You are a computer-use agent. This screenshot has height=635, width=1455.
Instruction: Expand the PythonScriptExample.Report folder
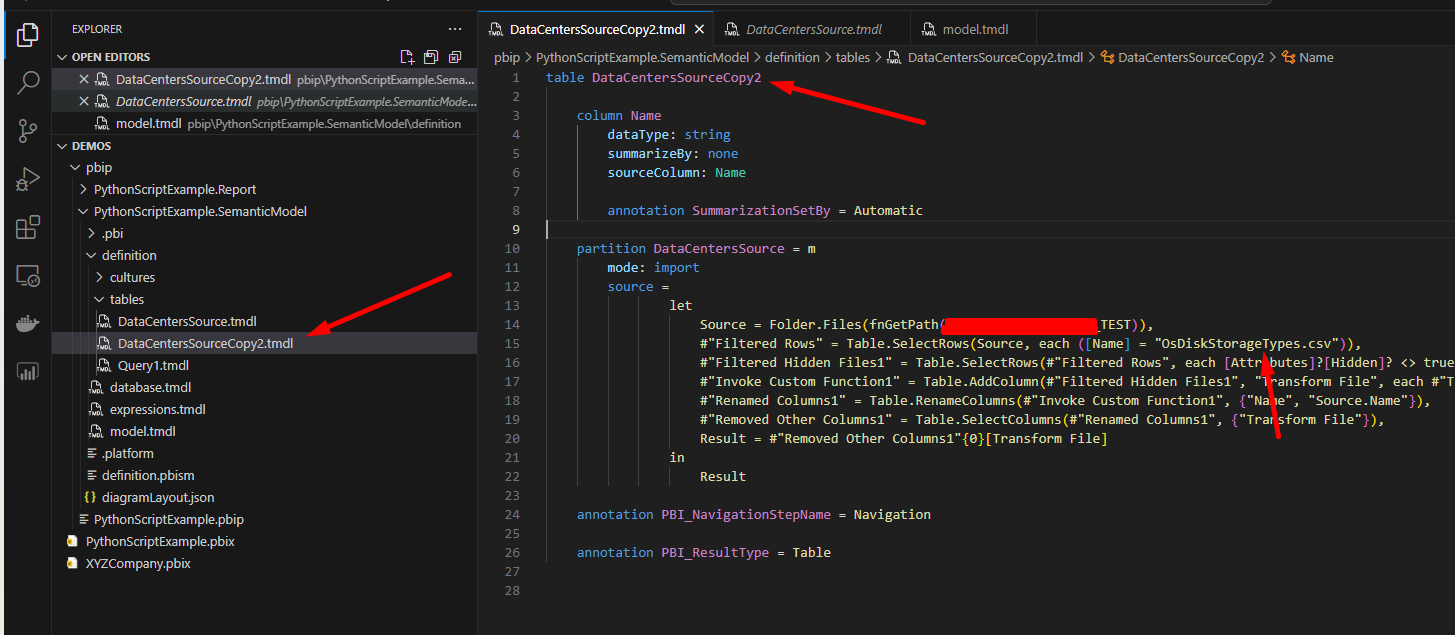84,190
